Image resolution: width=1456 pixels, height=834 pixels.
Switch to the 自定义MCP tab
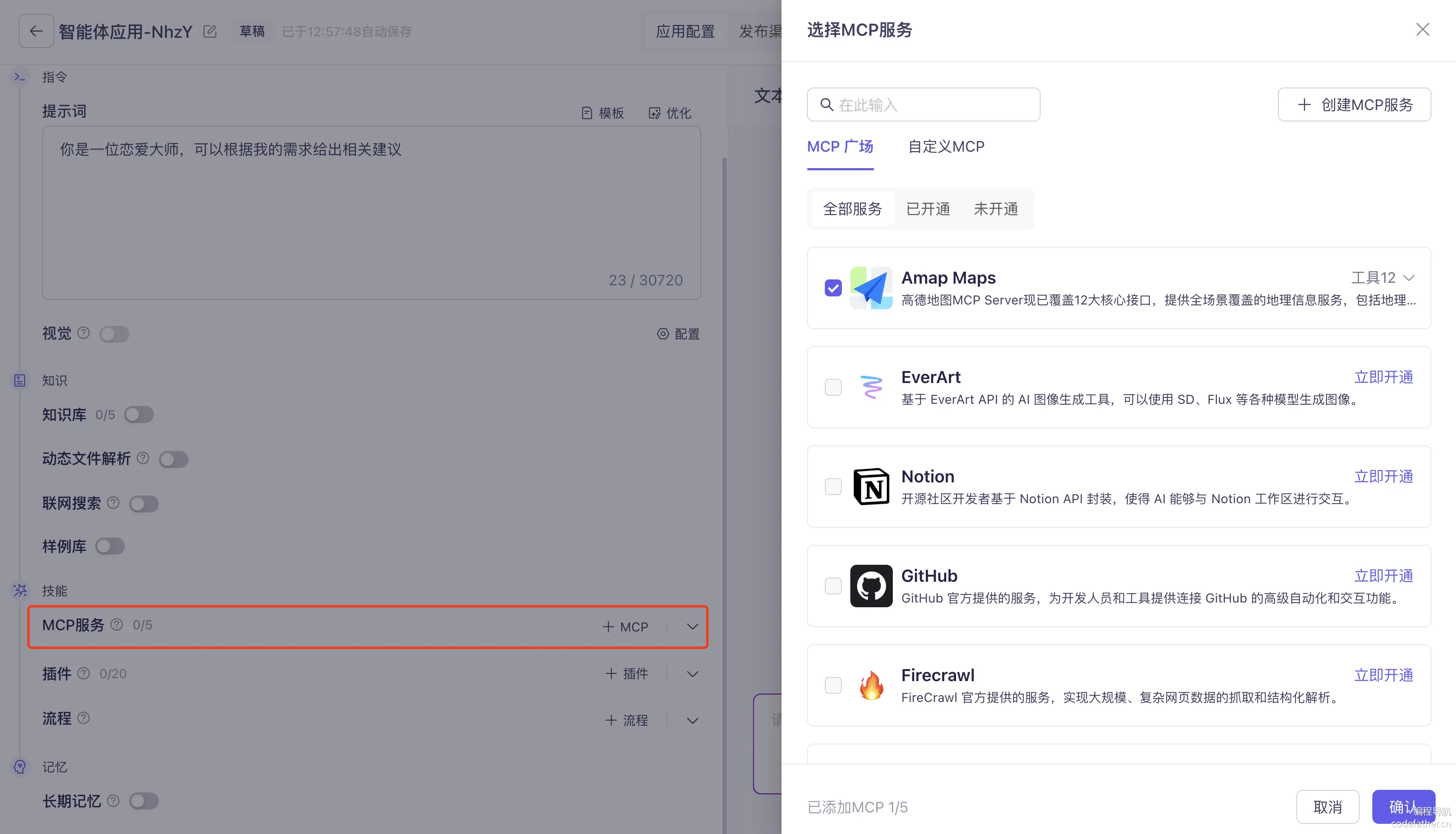[x=945, y=147]
